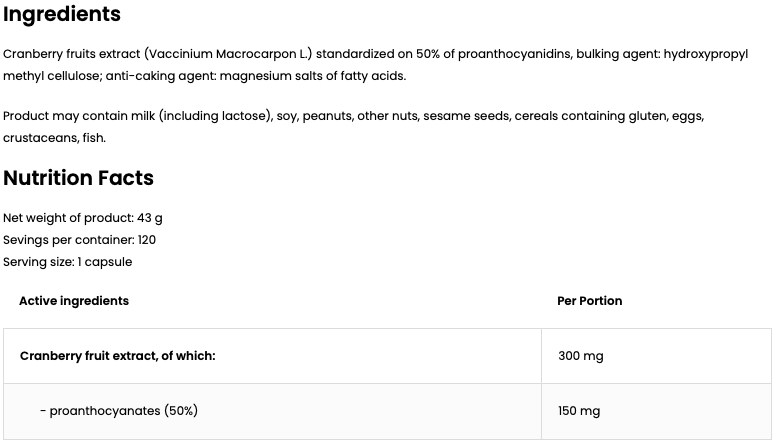This screenshot has height=443, width=775.
Task: Select the 'Cranberry fruit extract, of which:' row
Action: point(118,356)
